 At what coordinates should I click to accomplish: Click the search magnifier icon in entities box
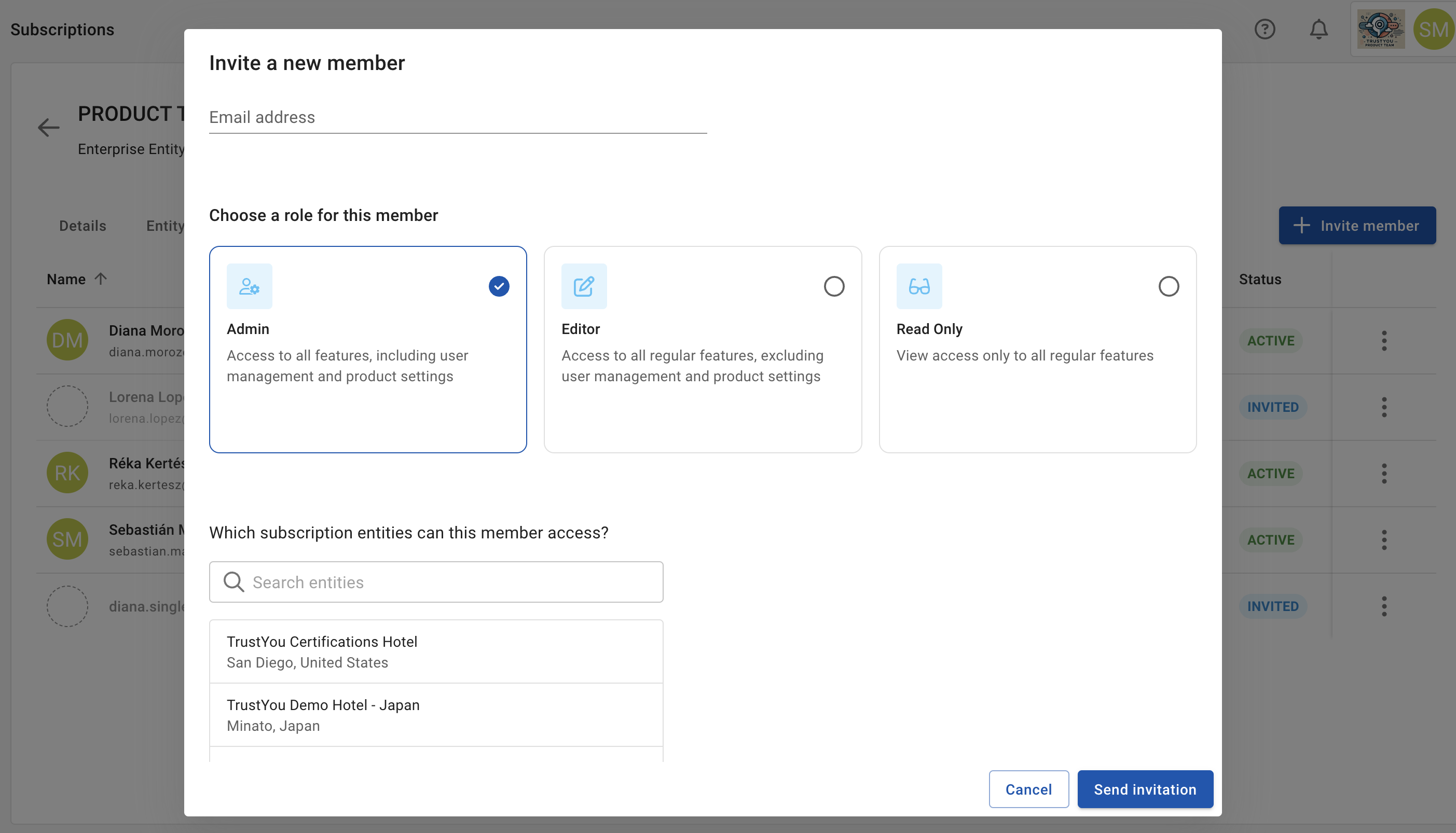(x=233, y=582)
